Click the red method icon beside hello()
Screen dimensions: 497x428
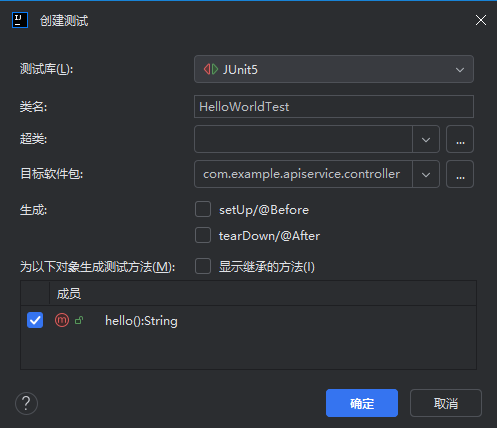pyautogui.click(x=62, y=320)
